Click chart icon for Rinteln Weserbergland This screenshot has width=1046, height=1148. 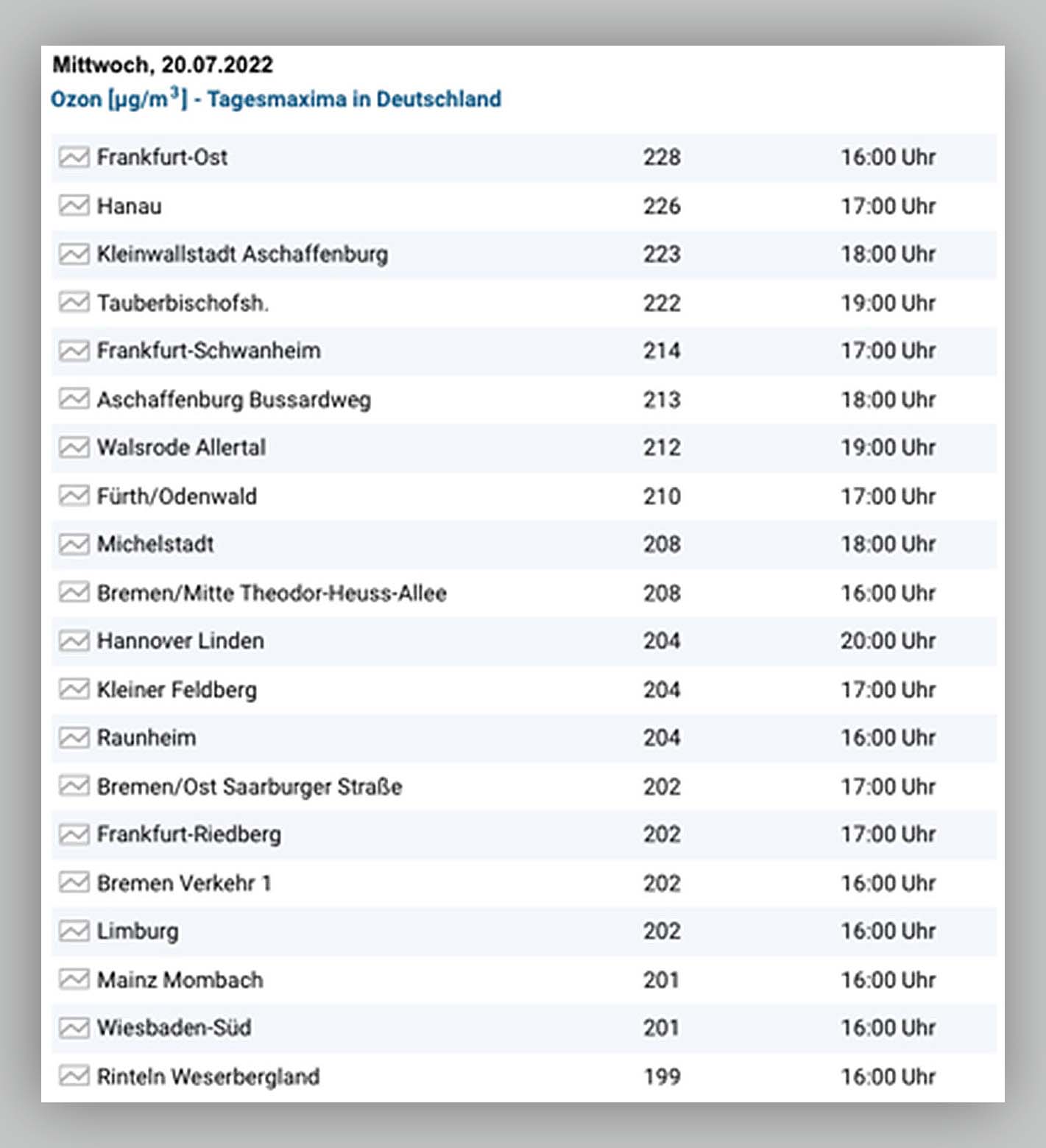click(x=74, y=1077)
